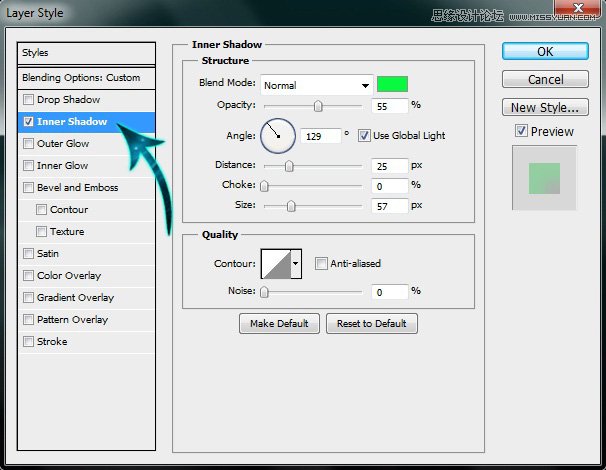The width and height of the screenshot is (606, 470).
Task: Click the Opacity slider handle
Action: [318, 106]
